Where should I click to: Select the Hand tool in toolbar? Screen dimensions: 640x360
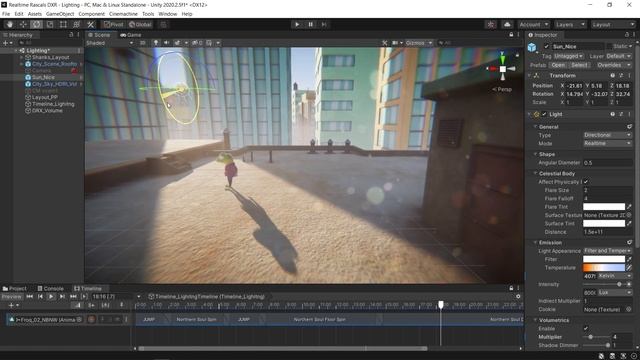pyautogui.click(x=9, y=24)
